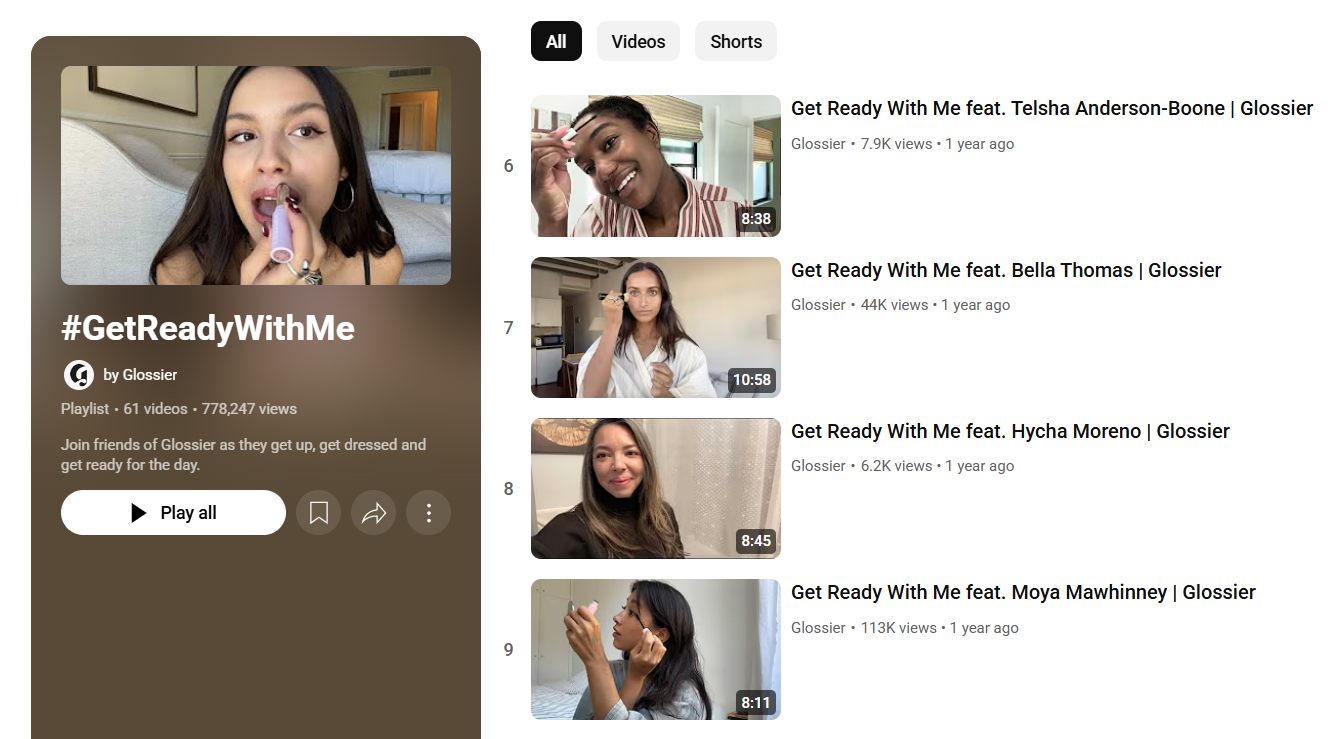The width and height of the screenshot is (1341, 739).
Task: Open the Bella Thomas video thumbnail
Action: click(656, 327)
